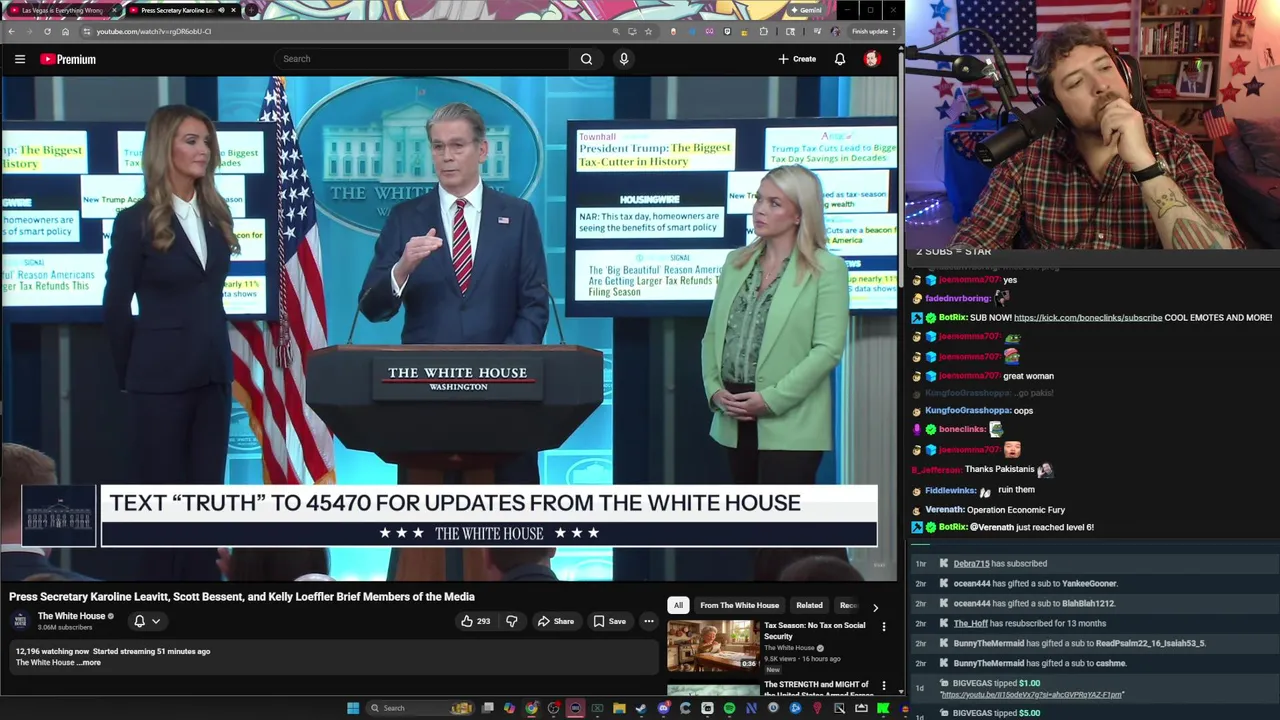Switch to Press Secretary Karoline Leavitt tab
Screen dimensions: 1280x720
click(x=177, y=10)
